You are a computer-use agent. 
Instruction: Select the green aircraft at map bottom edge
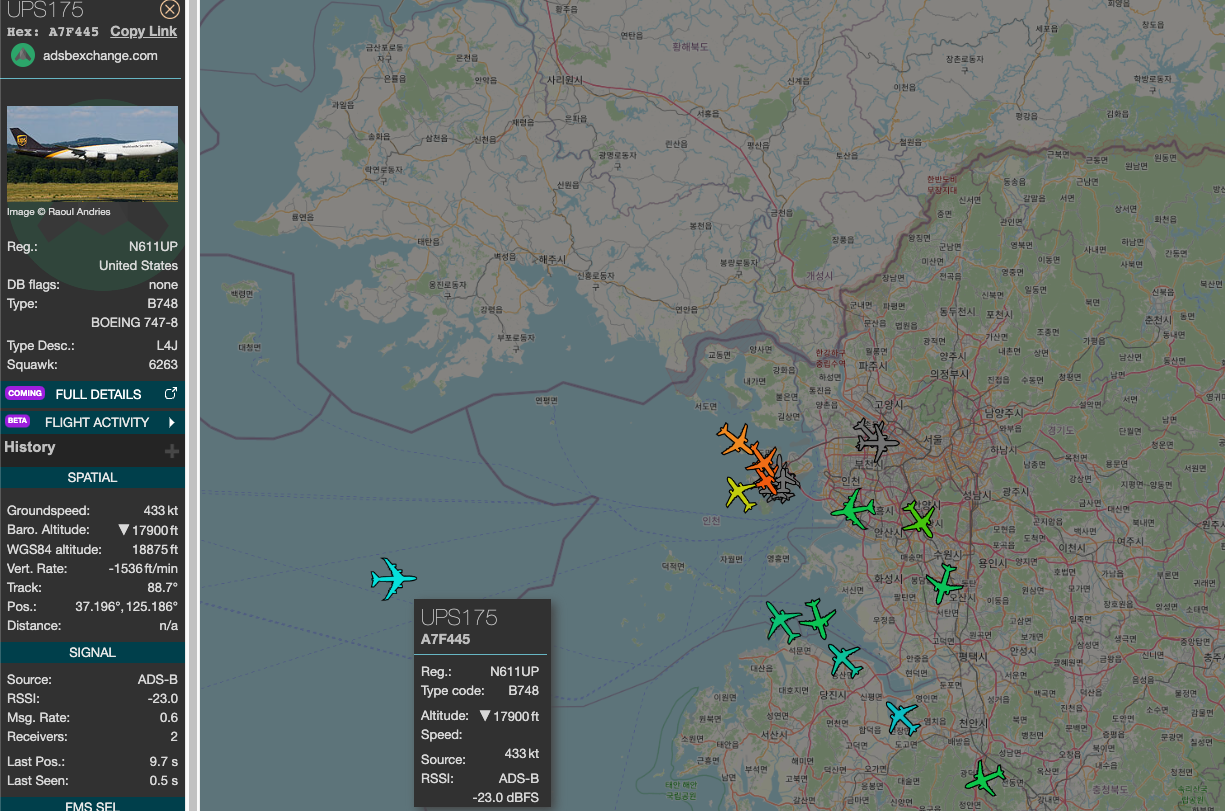[x=984, y=777]
